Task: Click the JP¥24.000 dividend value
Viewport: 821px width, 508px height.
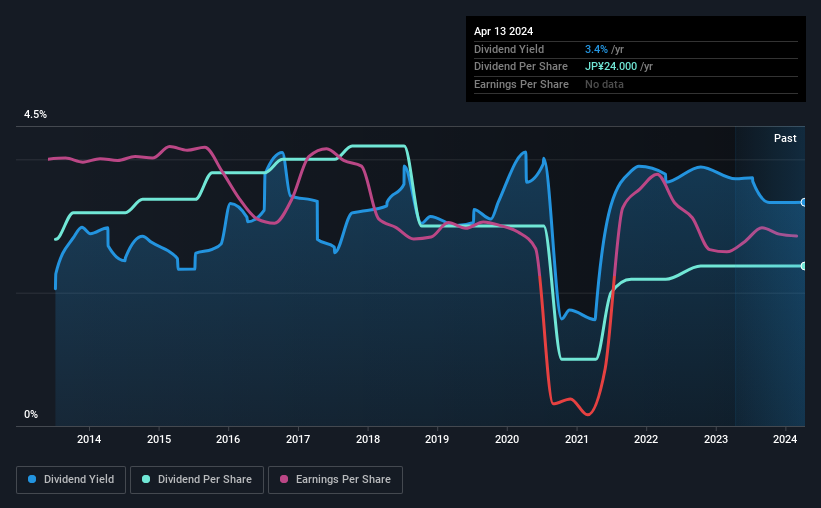Action: click(x=611, y=67)
